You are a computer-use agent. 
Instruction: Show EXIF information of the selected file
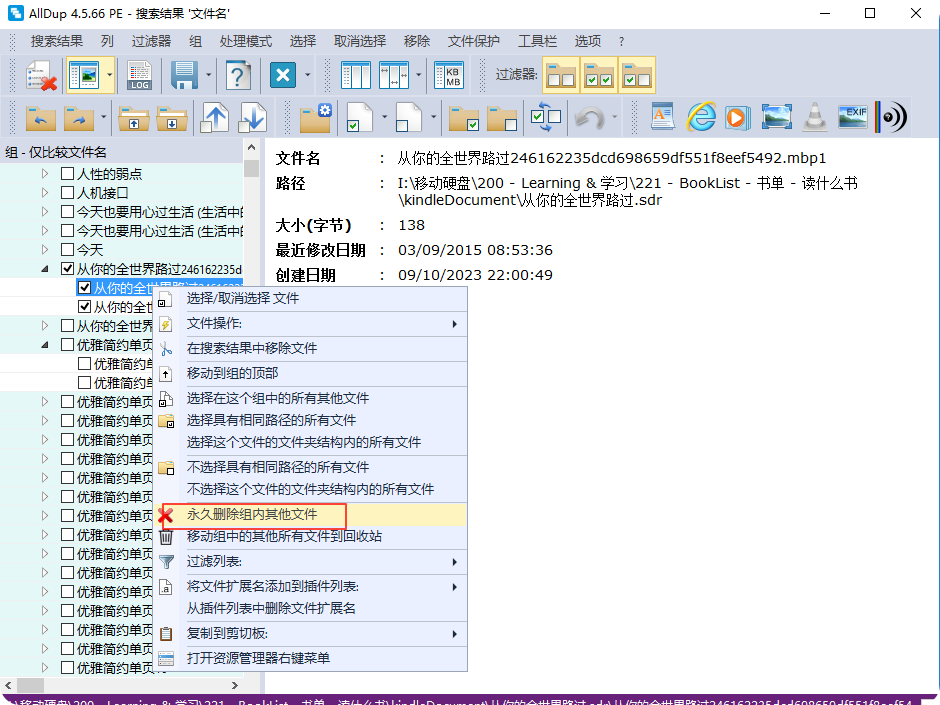tap(852, 117)
